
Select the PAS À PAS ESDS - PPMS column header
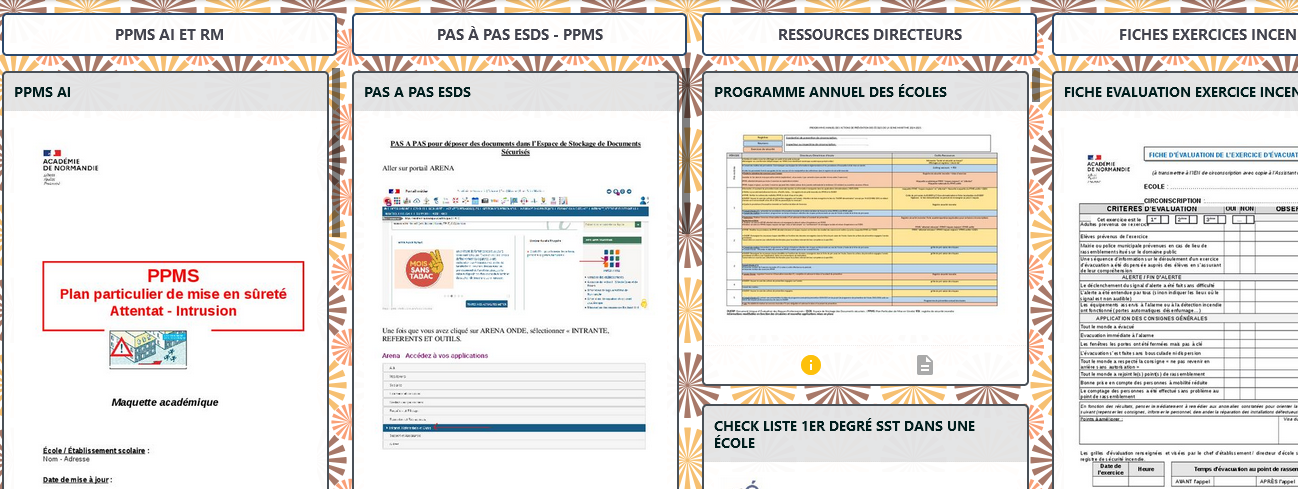519,34
